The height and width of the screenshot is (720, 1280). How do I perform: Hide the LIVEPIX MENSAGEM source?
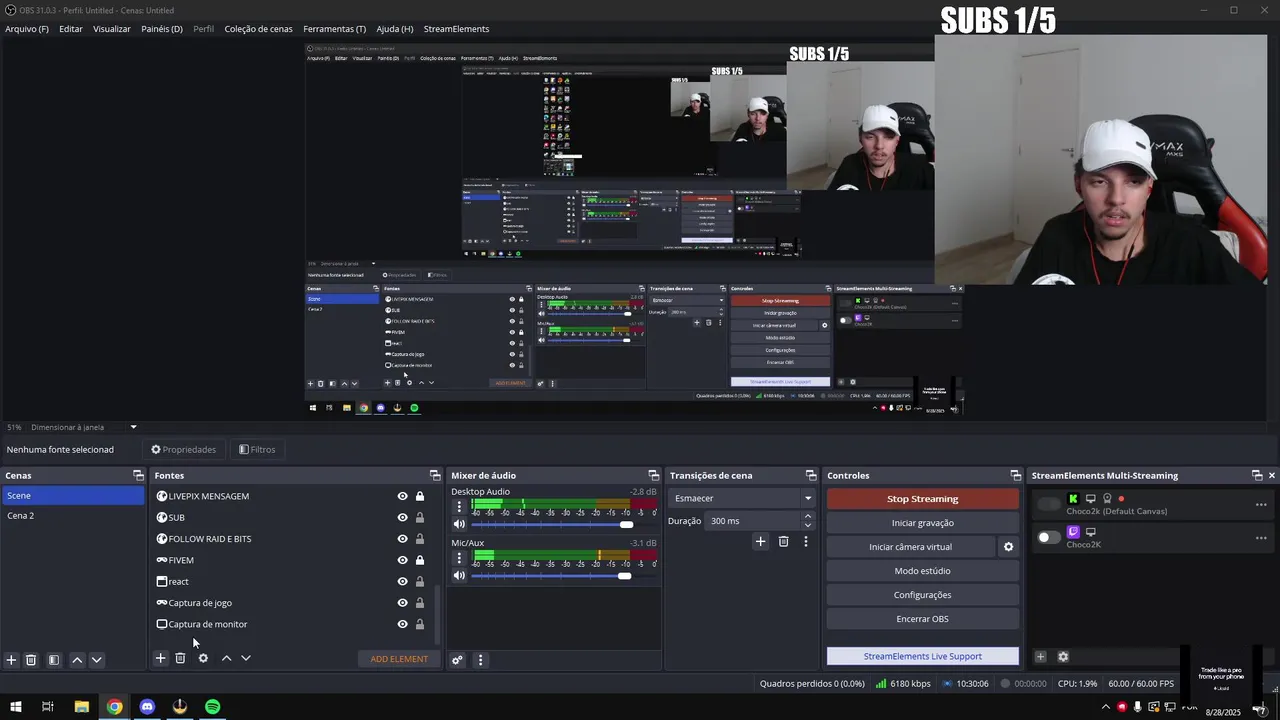403,496
